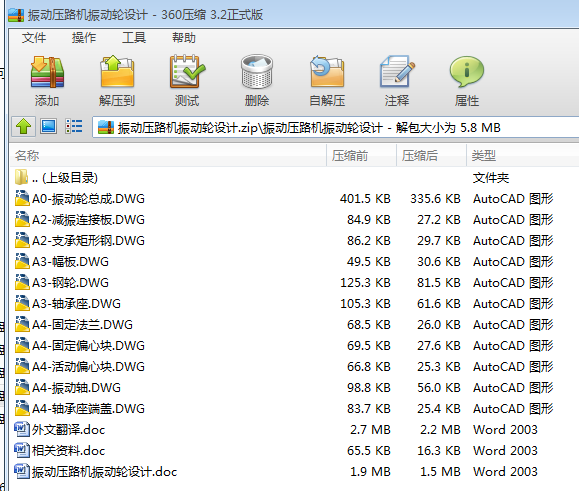Select file A3-幅板.DWG

point(70,262)
